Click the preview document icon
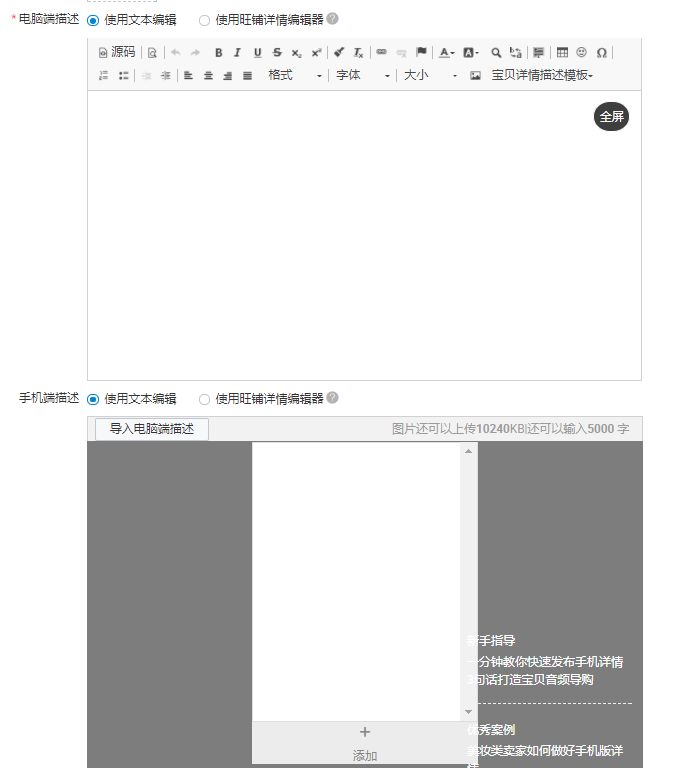 [152, 52]
